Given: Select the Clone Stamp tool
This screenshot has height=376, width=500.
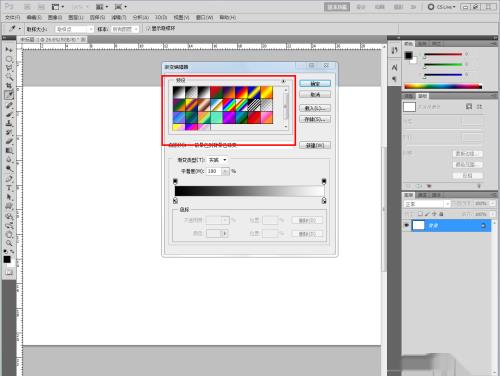Looking at the screenshot, I should [x=9, y=123].
